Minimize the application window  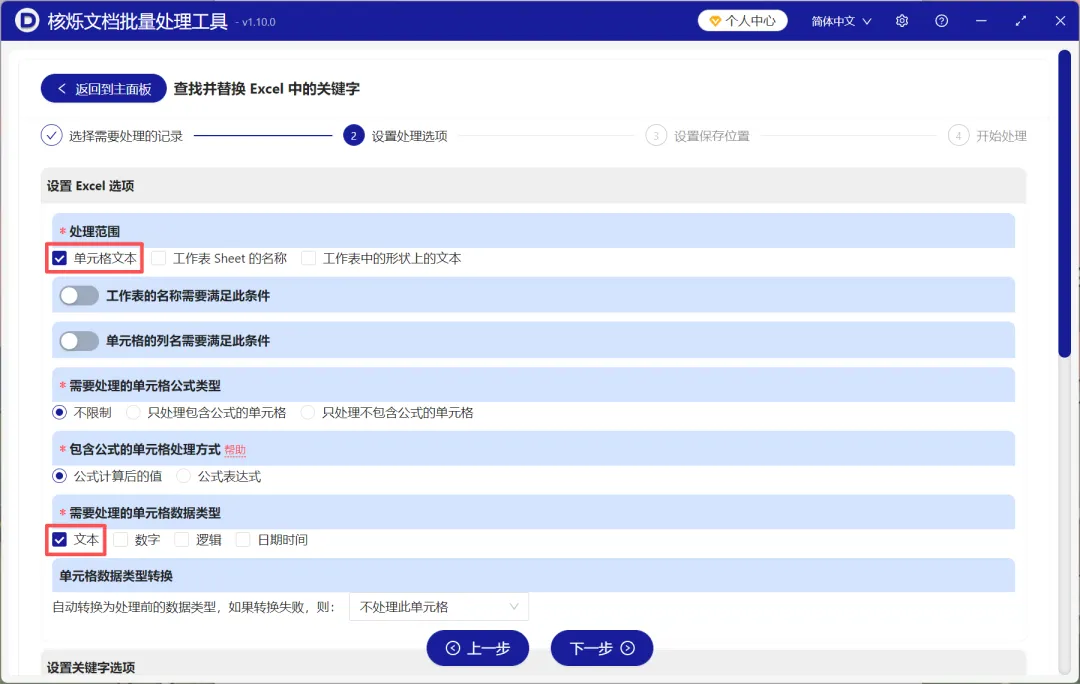click(981, 21)
